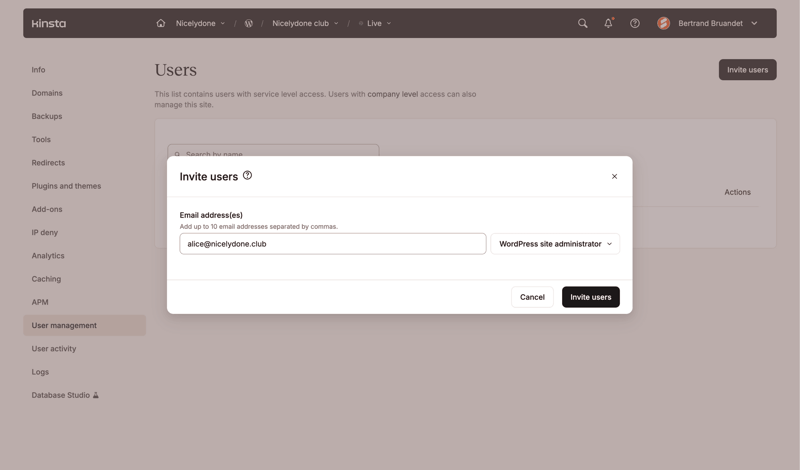Click Bertrand Bruandet avatar
This screenshot has height=470, width=800.
(x=663, y=23)
